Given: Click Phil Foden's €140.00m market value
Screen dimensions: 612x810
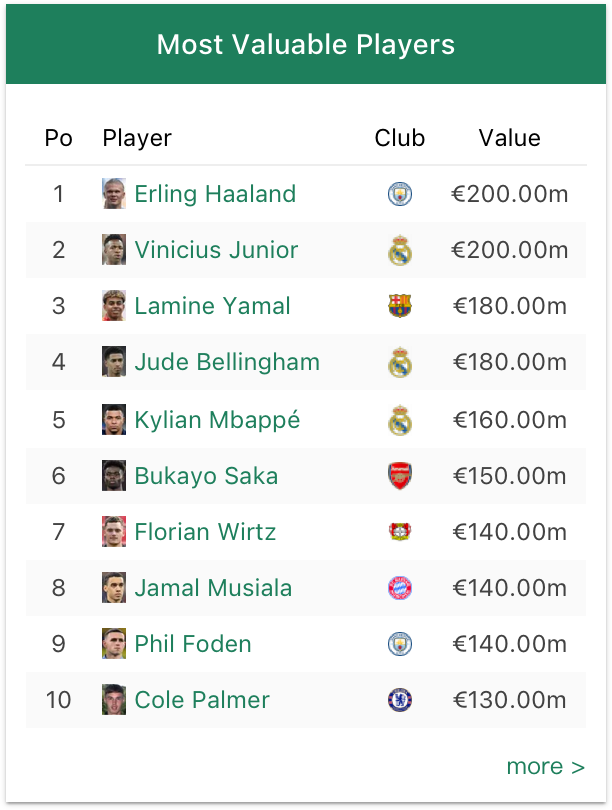Looking at the screenshot, I should point(509,644).
